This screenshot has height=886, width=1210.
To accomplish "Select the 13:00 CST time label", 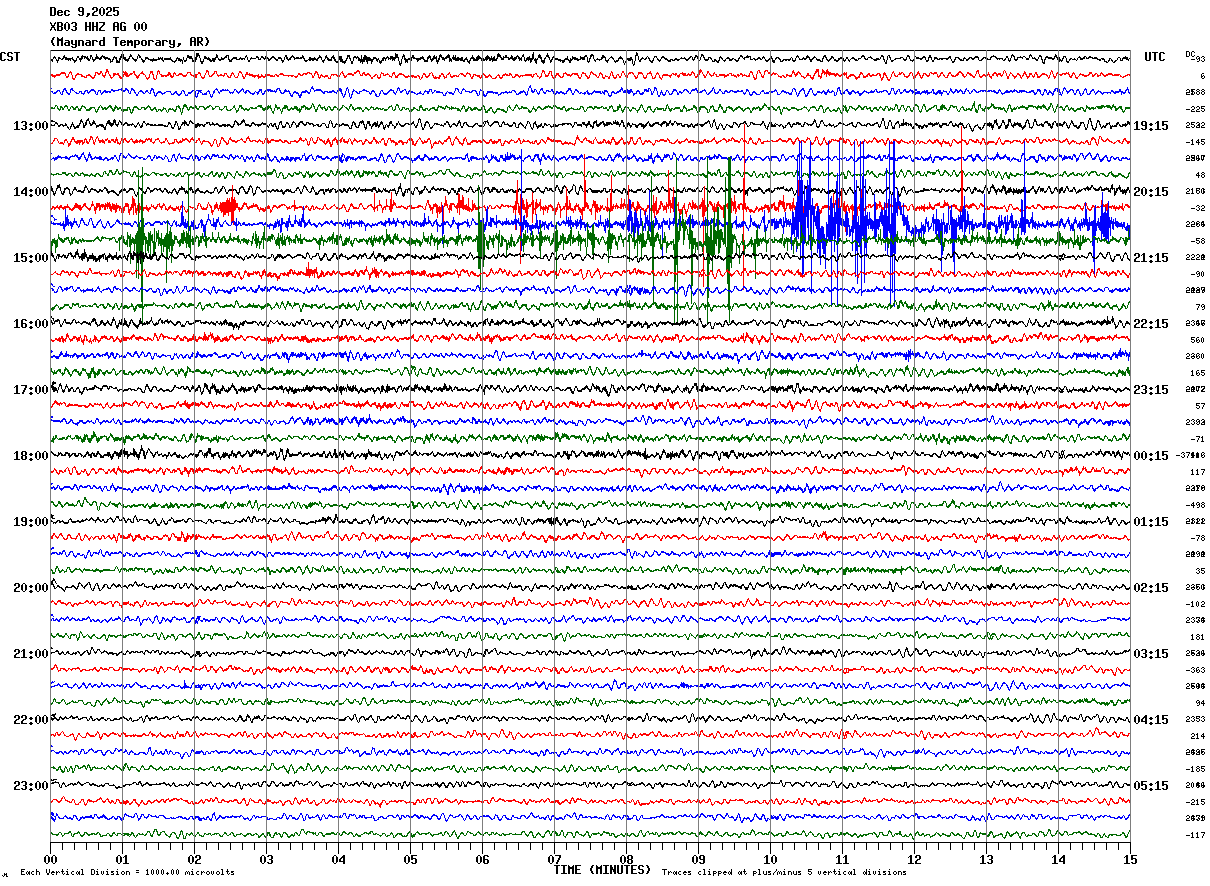I will pyautogui.click(x=30, y=126).
